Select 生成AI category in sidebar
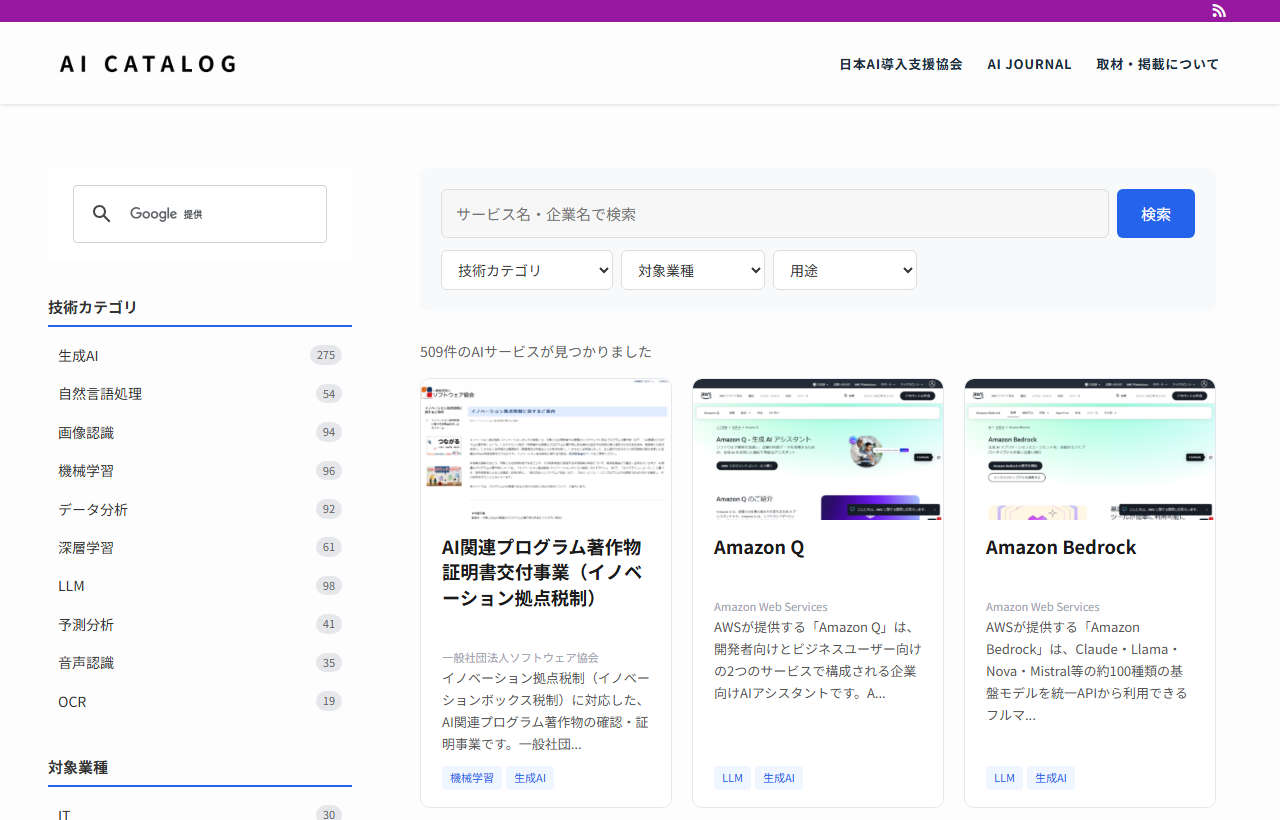Viewport: 1280px width, 820px height. coord(200,355)
